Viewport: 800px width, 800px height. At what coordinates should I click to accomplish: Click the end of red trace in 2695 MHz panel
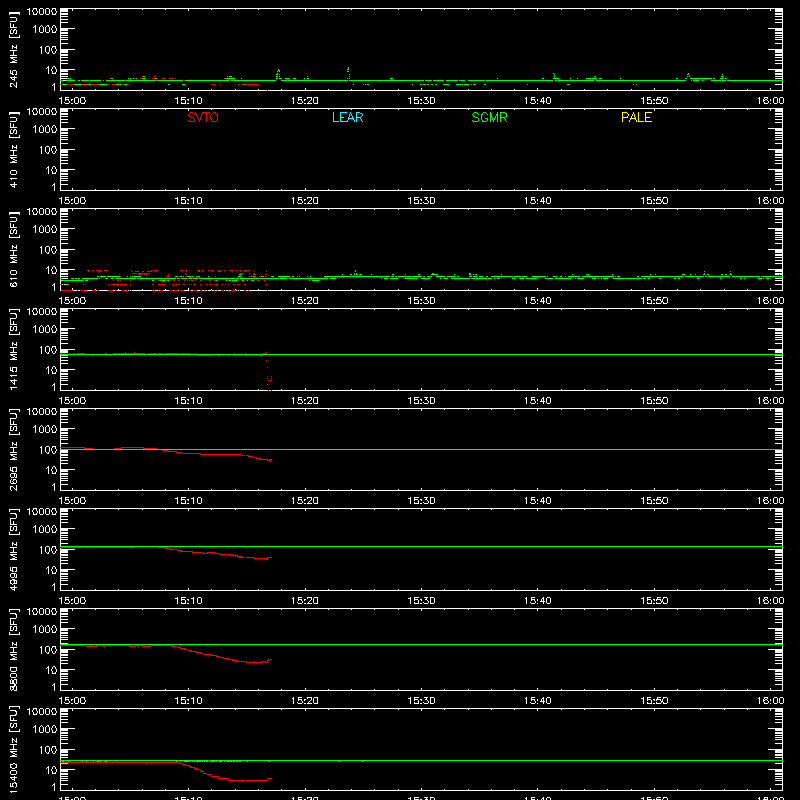click(x=270, y=460)
